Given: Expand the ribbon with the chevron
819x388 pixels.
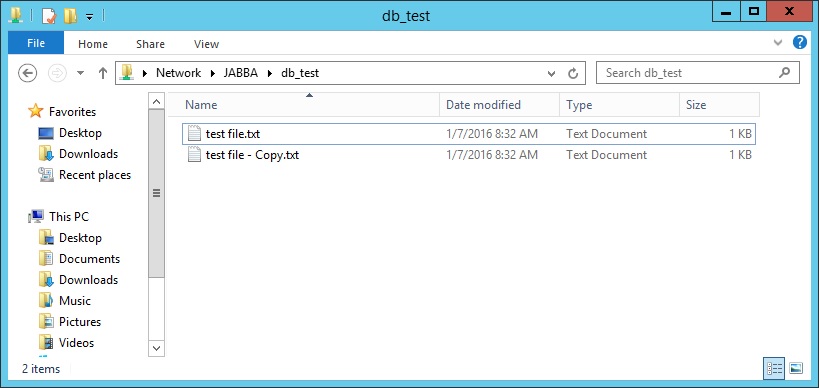Looking at the screenshot, I should click(778, 43).
